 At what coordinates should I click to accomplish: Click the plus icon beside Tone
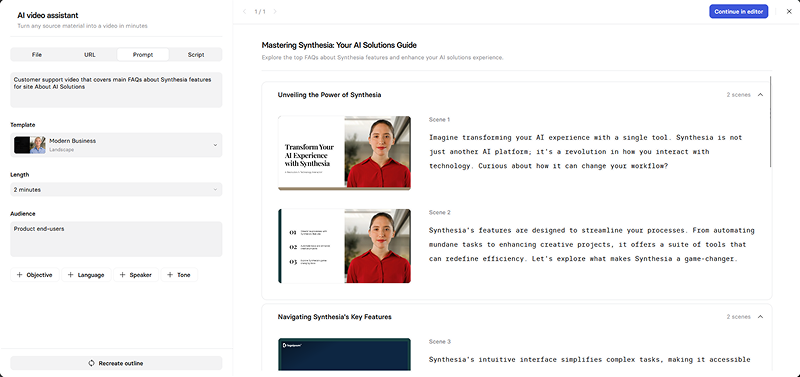170,275
